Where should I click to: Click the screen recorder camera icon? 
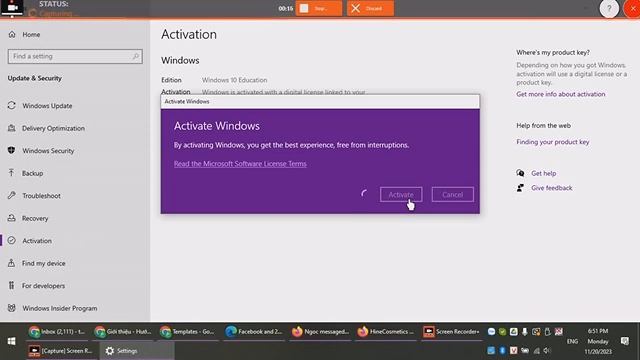click(12, 7)
